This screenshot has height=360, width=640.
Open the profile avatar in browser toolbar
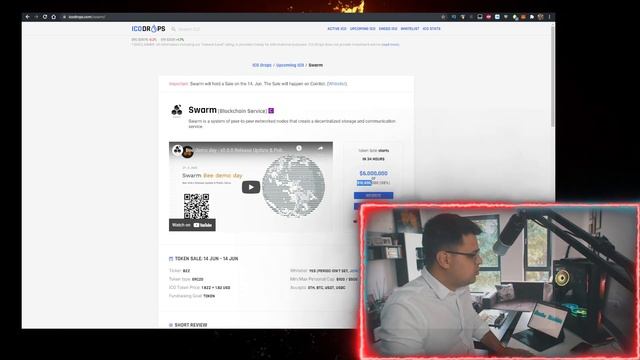click(x=540, y=17)
